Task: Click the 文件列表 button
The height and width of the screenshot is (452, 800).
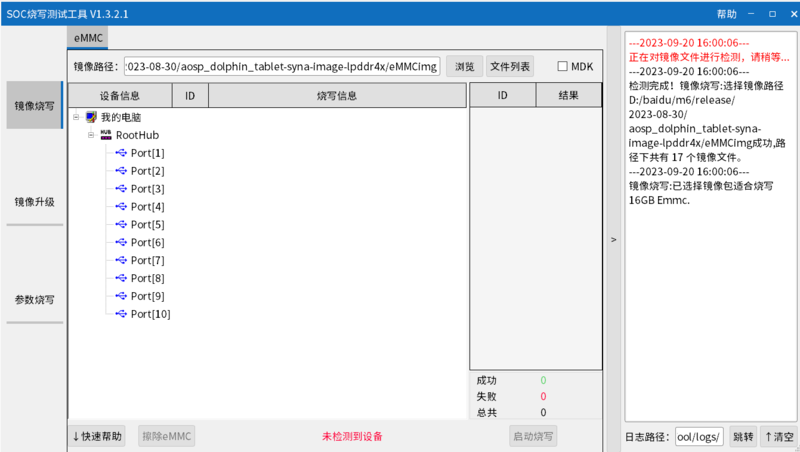Action: click(x=510, y=66)
